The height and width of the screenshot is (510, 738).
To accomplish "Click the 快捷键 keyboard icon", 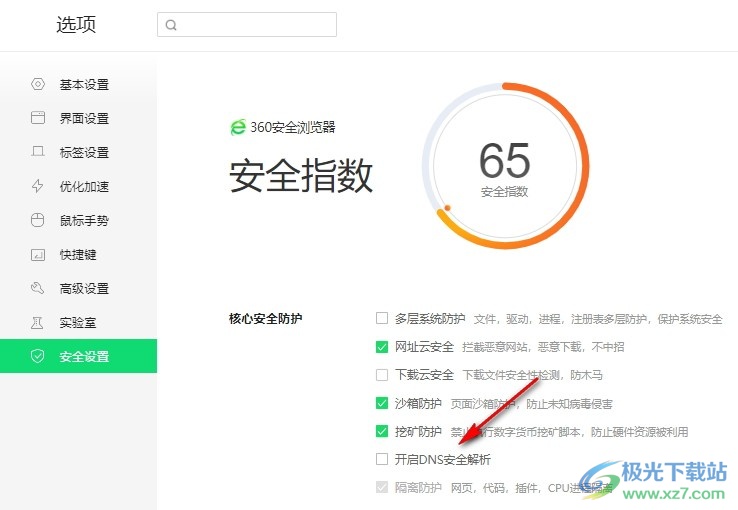I will click(x=38, y=255).
